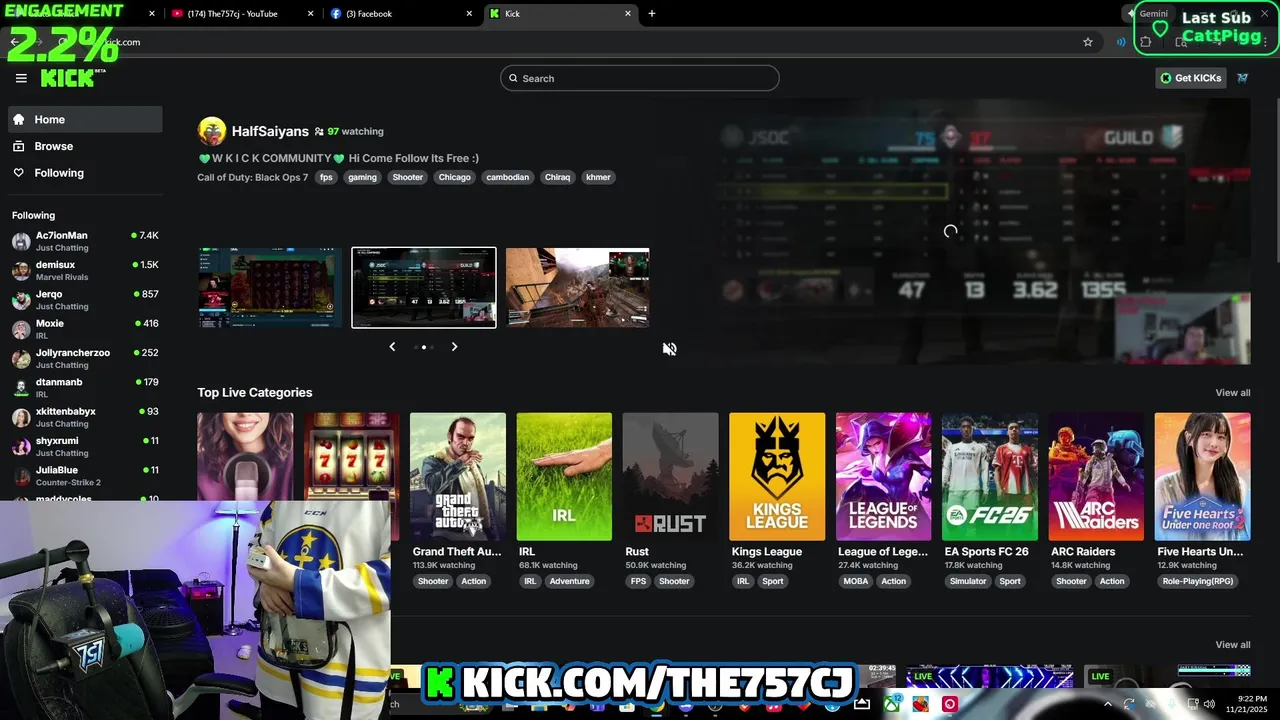Click the khmer tag
This screenshot has width=1280, height=720.
click(x=598, y=177)
